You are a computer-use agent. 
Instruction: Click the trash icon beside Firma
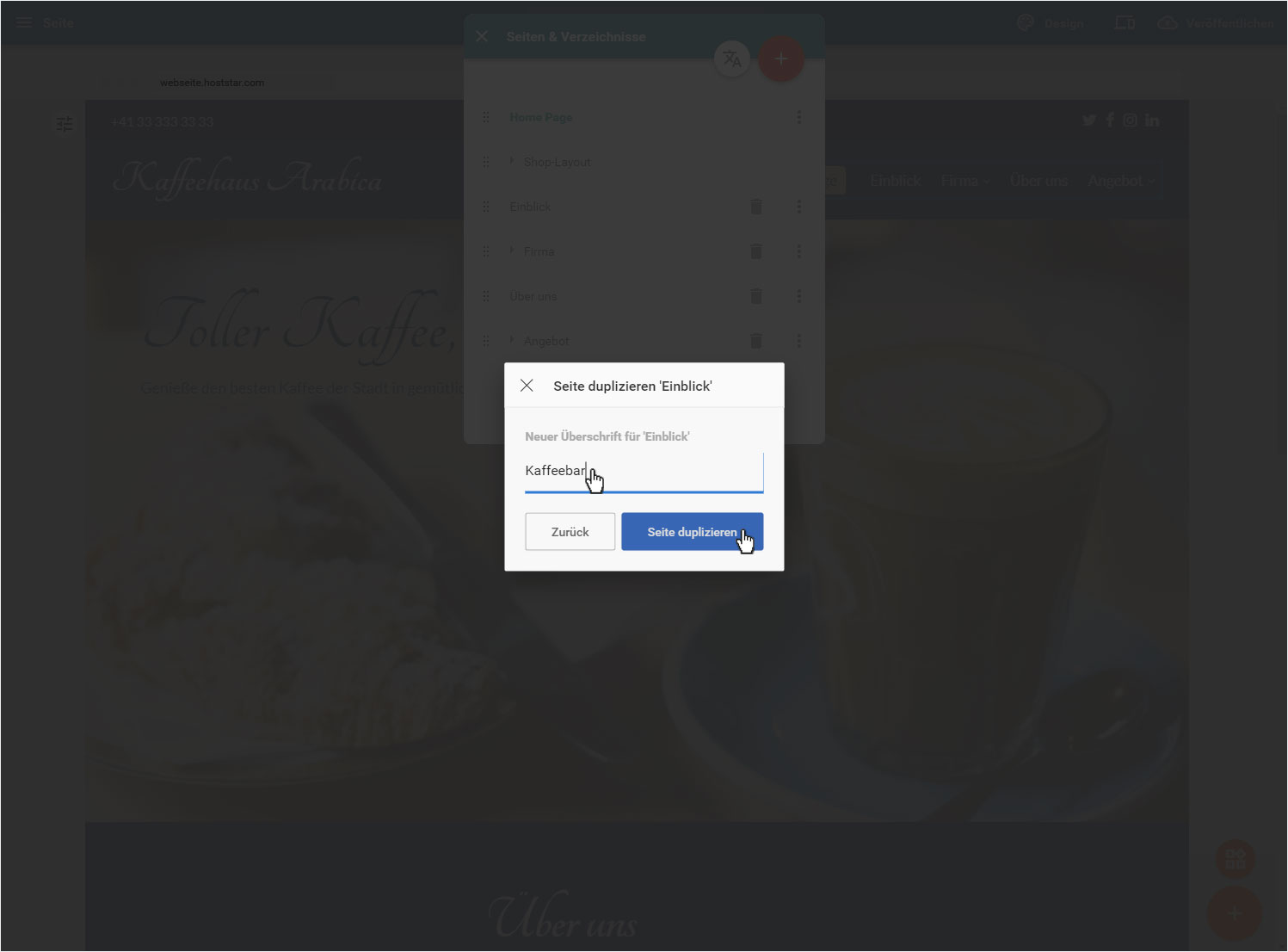[756, 251]
